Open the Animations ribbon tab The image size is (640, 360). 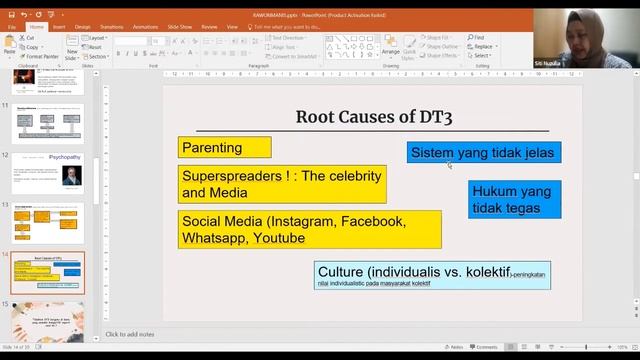point(145,27)
